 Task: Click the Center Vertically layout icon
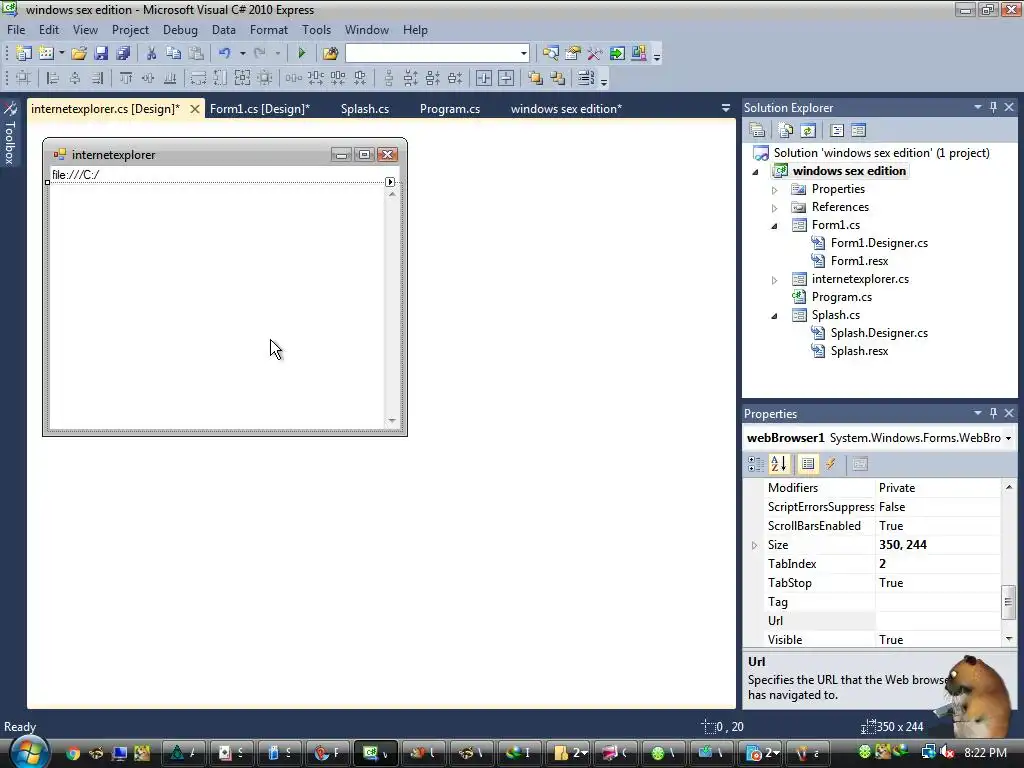coord(506,78)
